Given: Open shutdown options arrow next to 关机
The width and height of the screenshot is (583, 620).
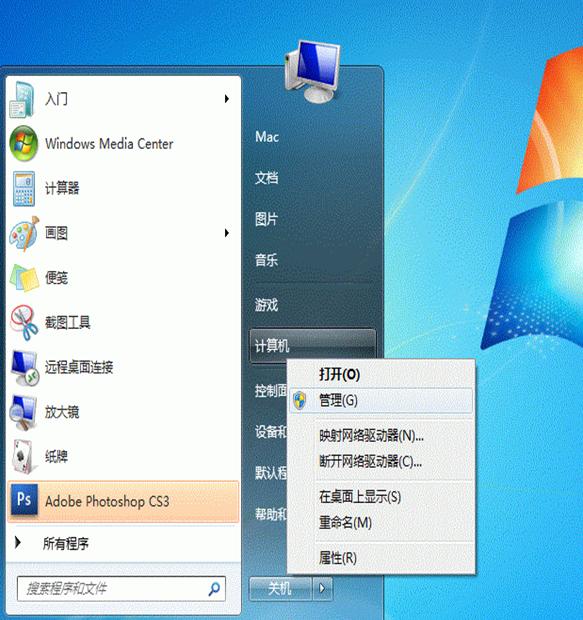Looking at the screenshot, I should (x=322, y=589).
